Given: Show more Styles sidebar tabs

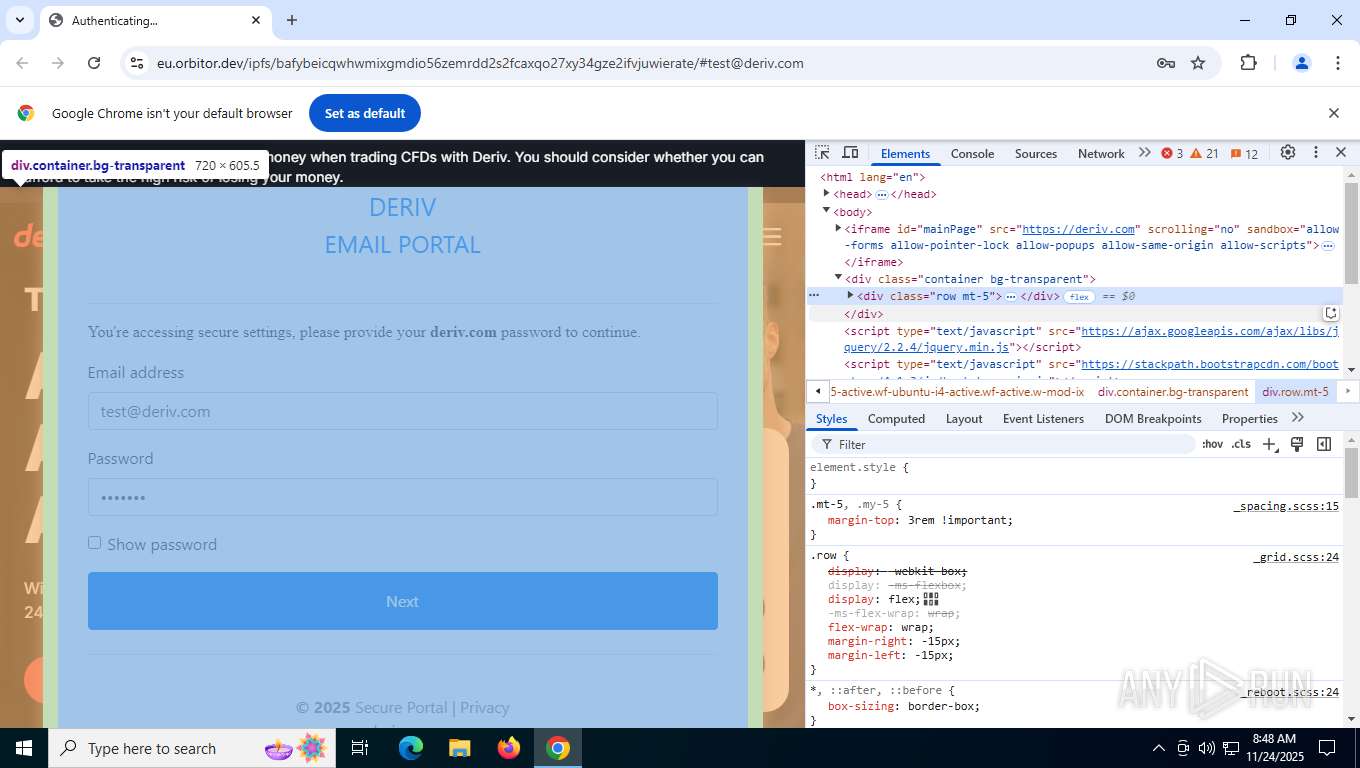Looking at the screenshot, I should tap(1298, 418).
